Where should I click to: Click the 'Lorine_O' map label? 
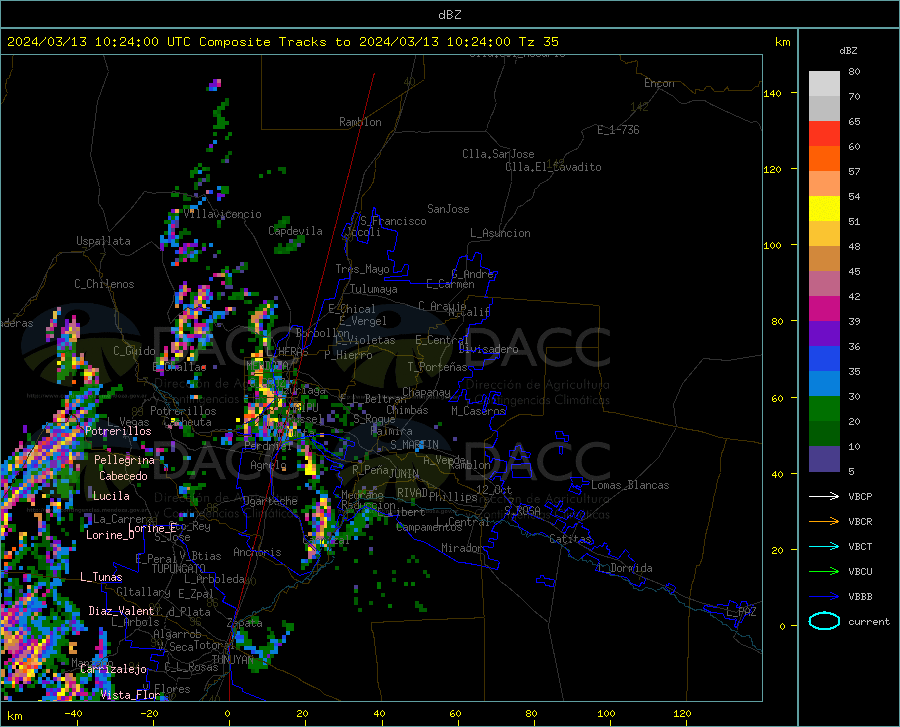tap(110, 535)
